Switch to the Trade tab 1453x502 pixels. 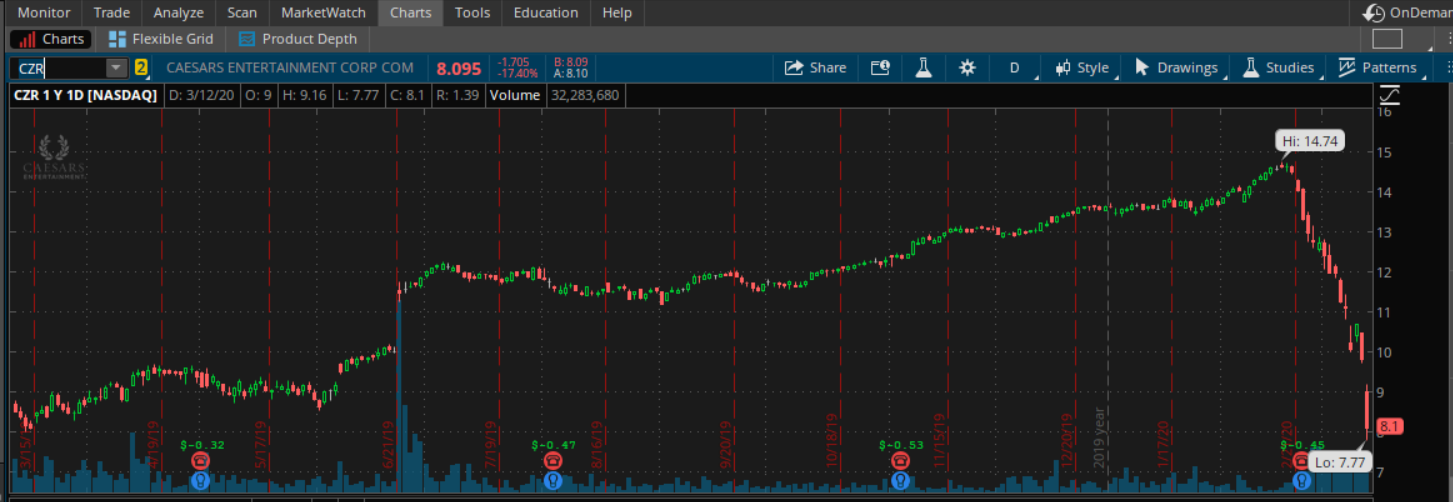coord(111,13)
